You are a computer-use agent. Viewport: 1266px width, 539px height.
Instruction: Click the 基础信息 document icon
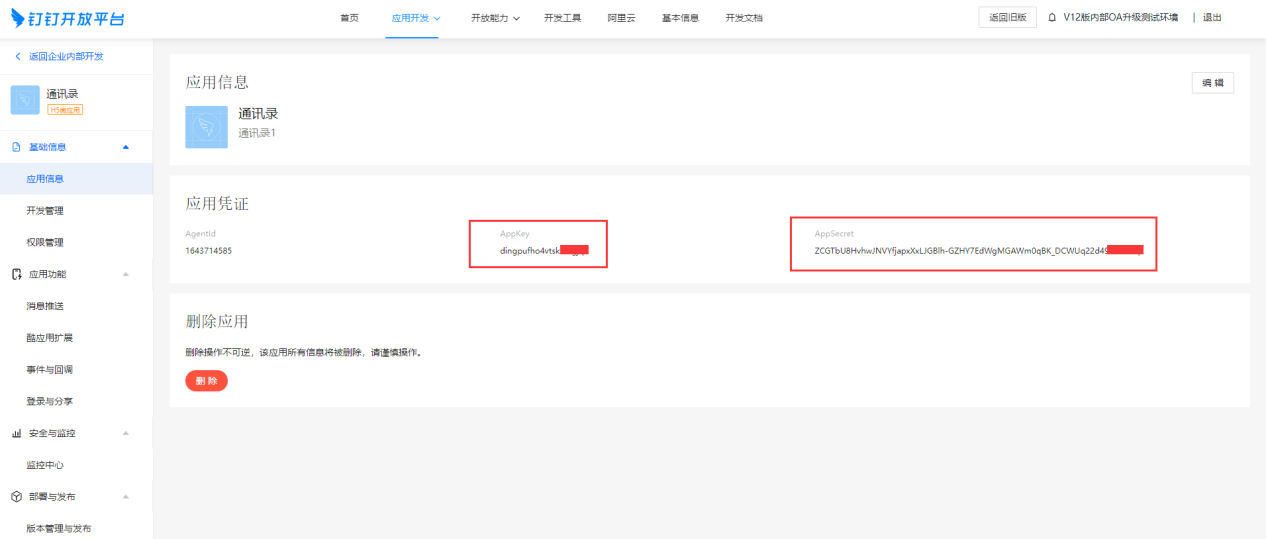pyautogui.click(x=16, y=147)
